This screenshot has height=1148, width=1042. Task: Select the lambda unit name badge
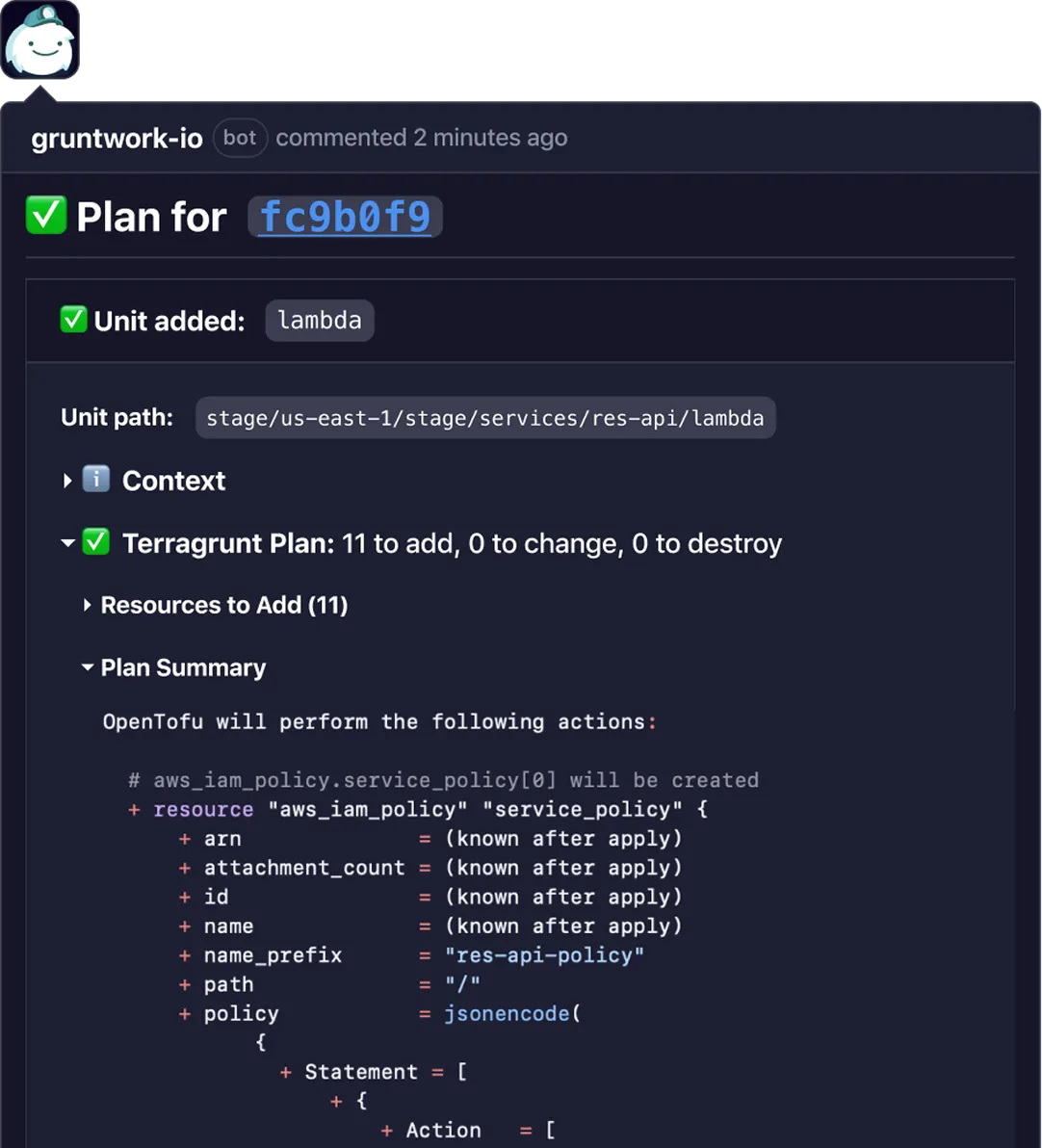pyautogui.click(x=320, y=321)
